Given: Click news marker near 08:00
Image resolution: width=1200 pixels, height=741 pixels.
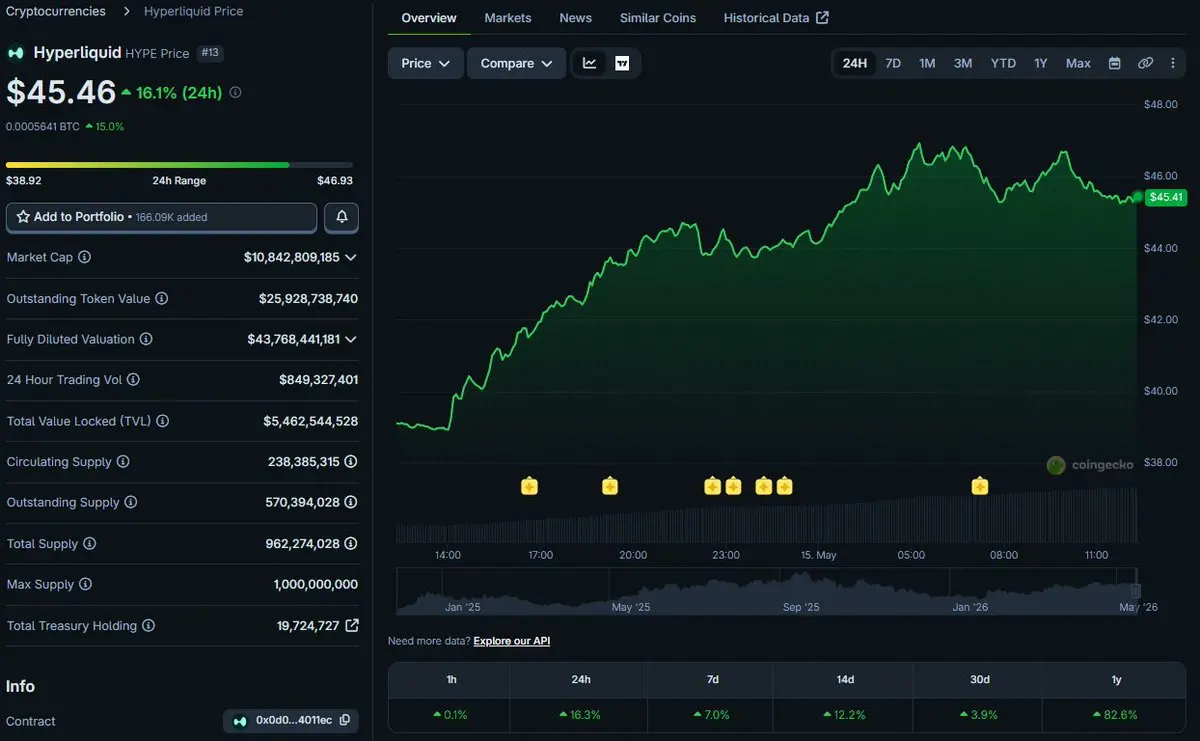Looking at the screenshot, I should point(979,486).
